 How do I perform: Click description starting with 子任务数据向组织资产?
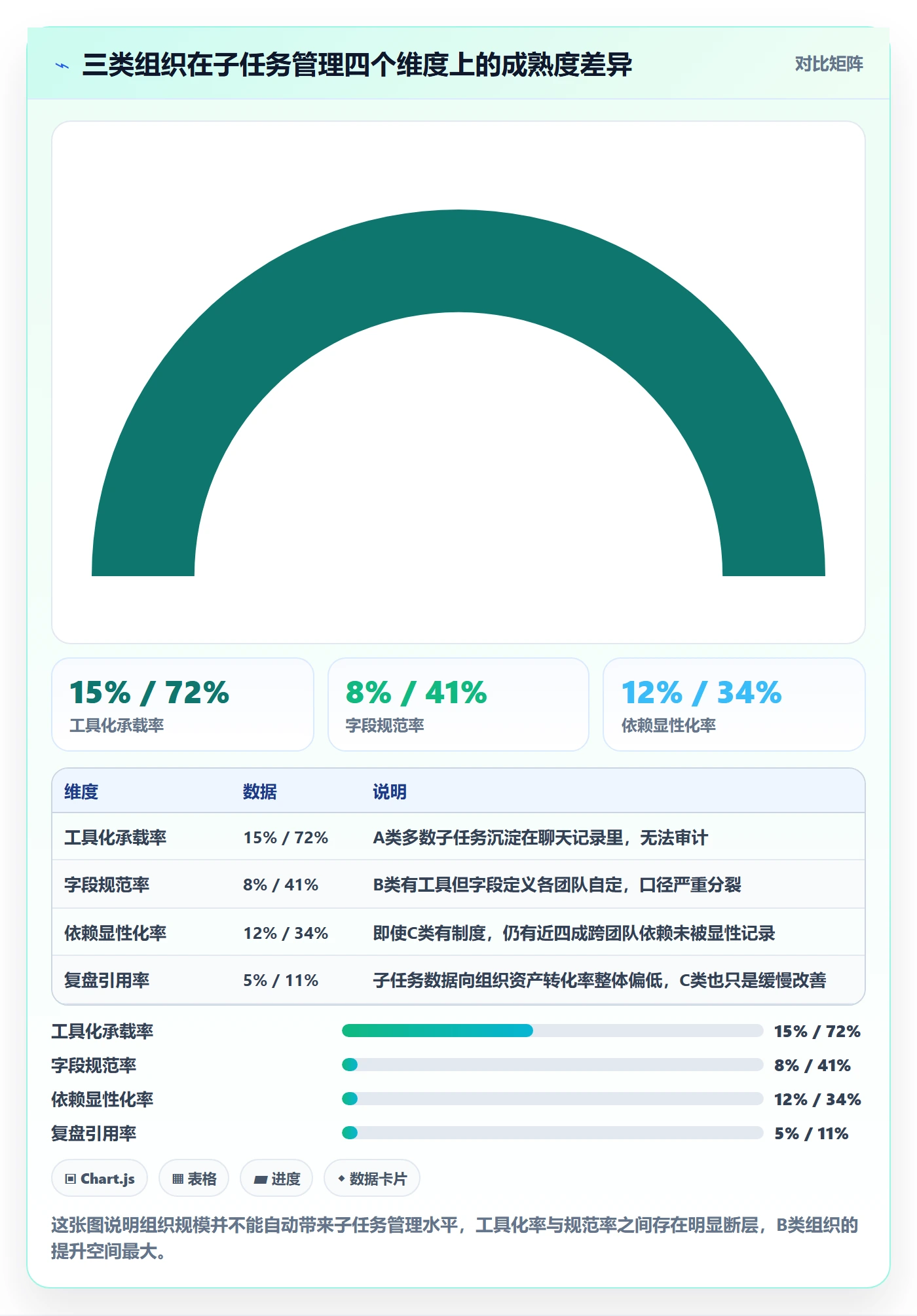point(599,980)
